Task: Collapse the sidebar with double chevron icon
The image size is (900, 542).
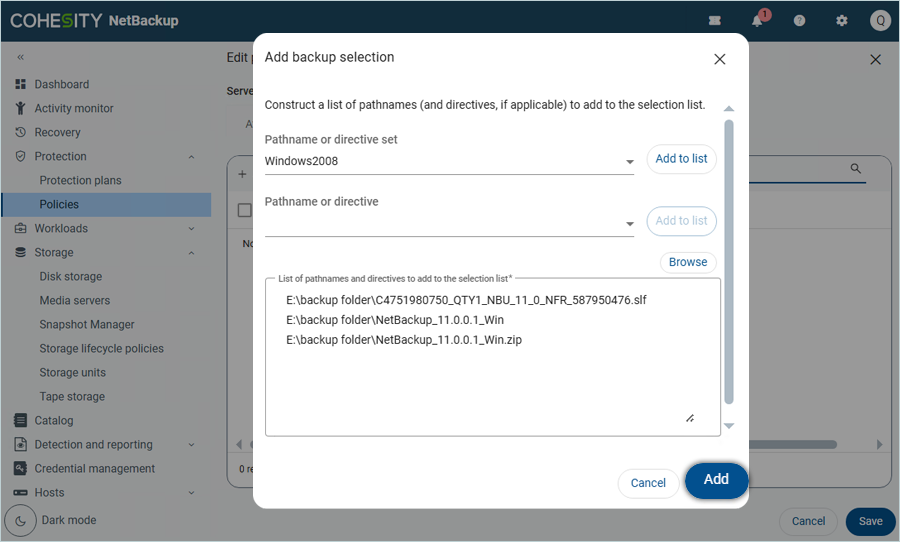Action: point(21,58)
